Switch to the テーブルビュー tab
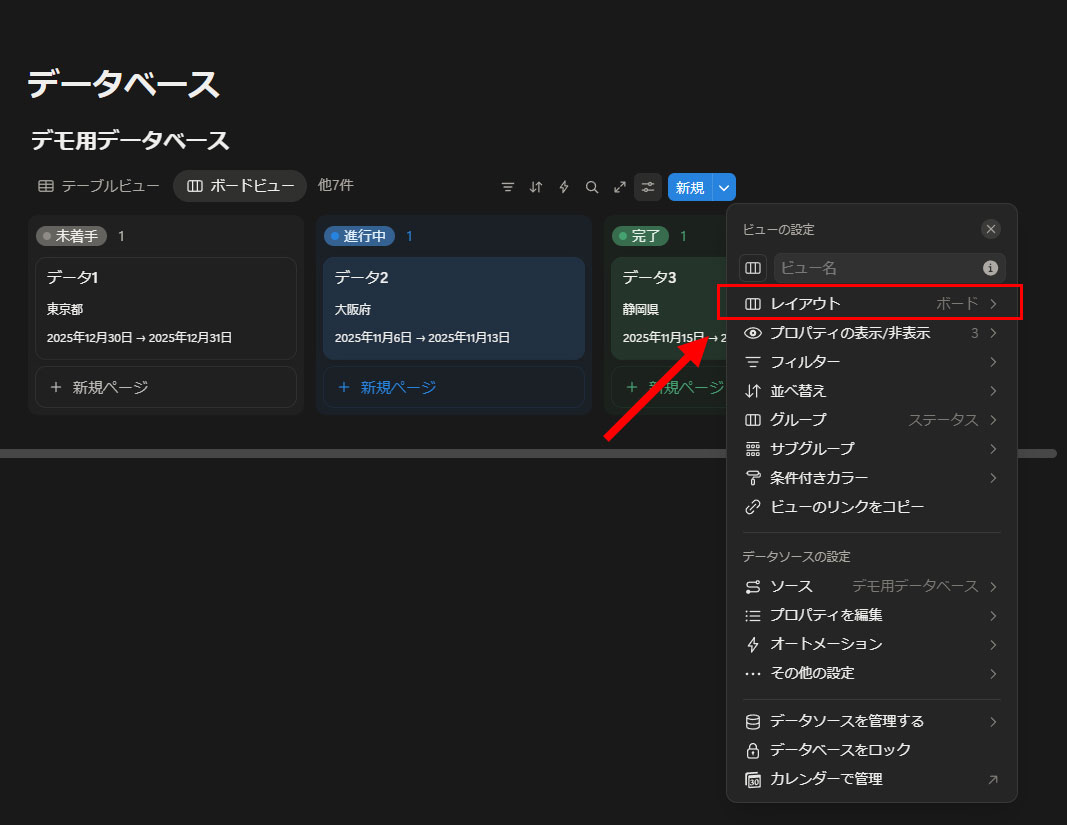 click(x=99, y=186)
